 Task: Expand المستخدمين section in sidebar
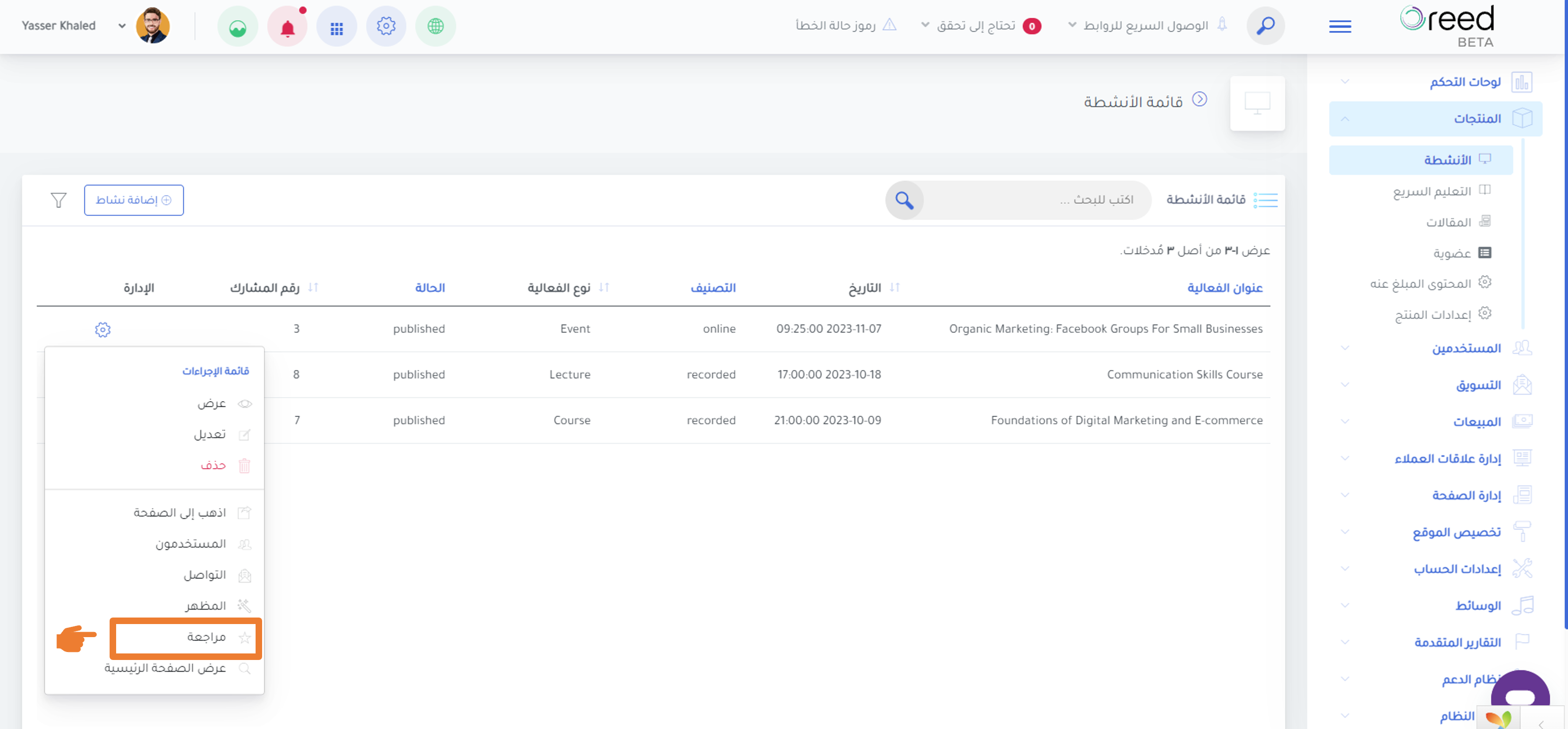pyautogui.click(x=1435, y=348)
